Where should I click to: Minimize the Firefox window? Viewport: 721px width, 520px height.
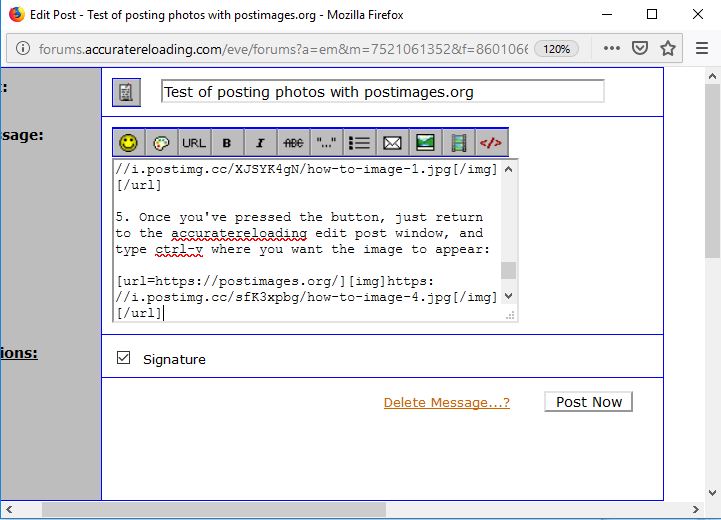click(x=607, y=14)
